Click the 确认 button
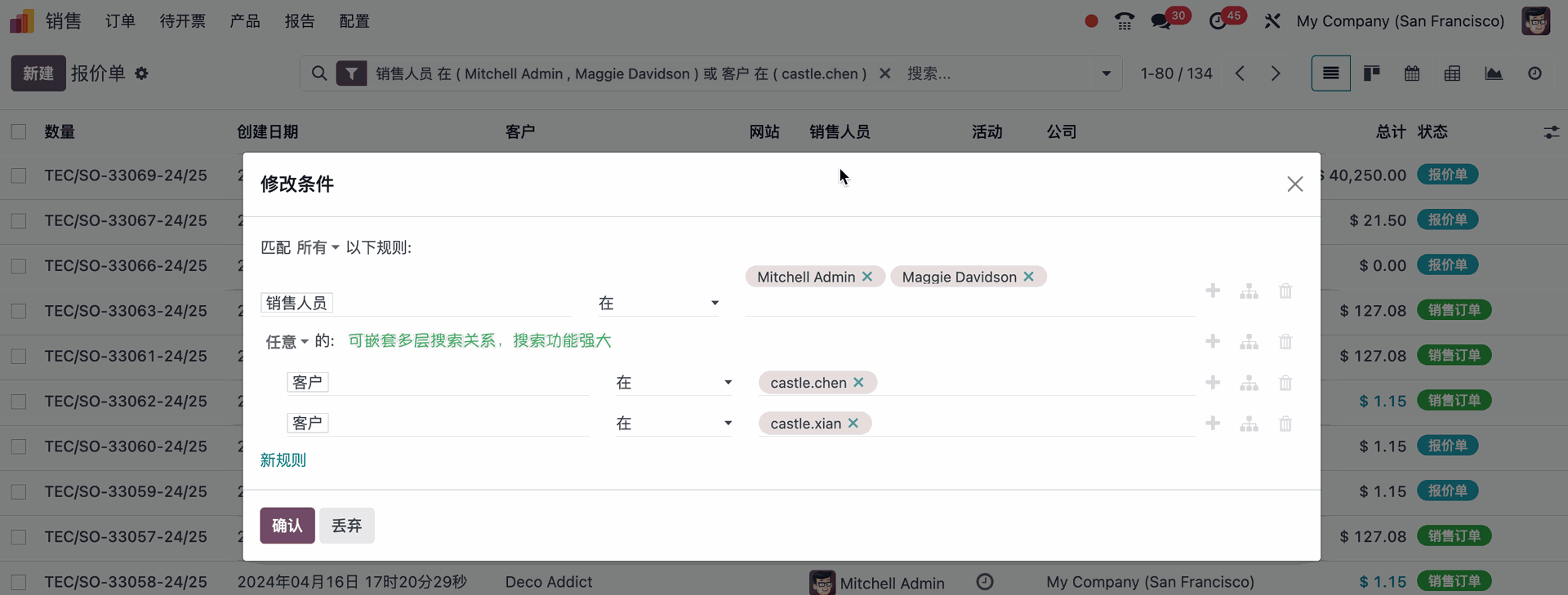The width and height of the screenshot is (1568, 595). click(287, 526)
